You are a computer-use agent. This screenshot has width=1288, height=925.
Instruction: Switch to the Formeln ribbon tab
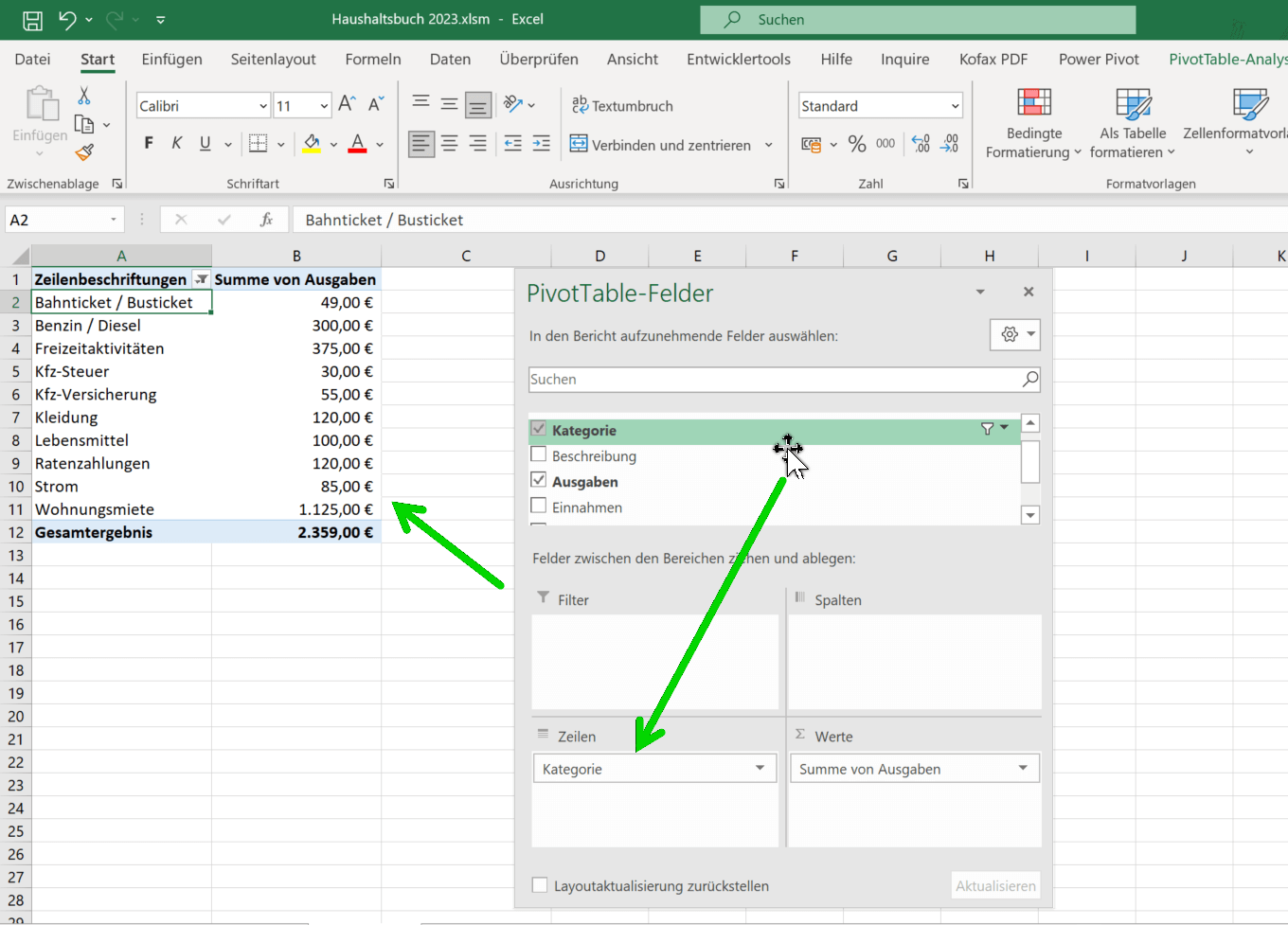pos(373,59)
